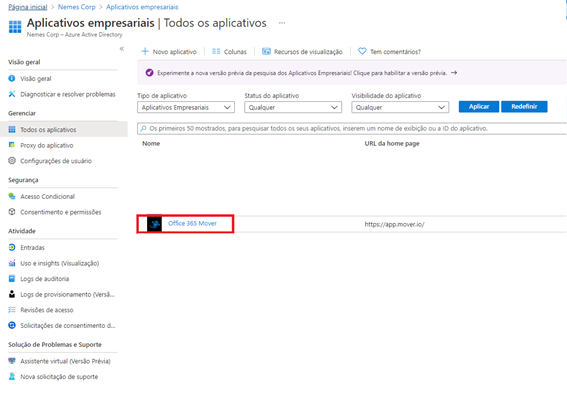Click the Entradas sign-ins icon
This screenshot has height=396, width=567.
12,247
